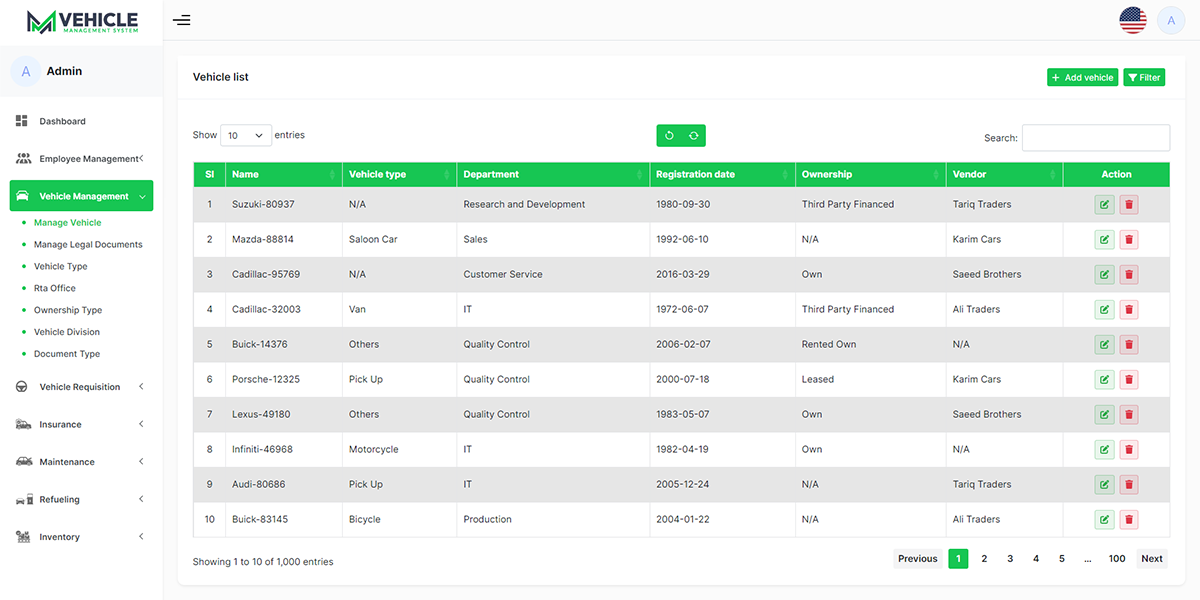Click the refresh icon in the green toolbar
The image size is (1200, 600).
tap(693, 134)
